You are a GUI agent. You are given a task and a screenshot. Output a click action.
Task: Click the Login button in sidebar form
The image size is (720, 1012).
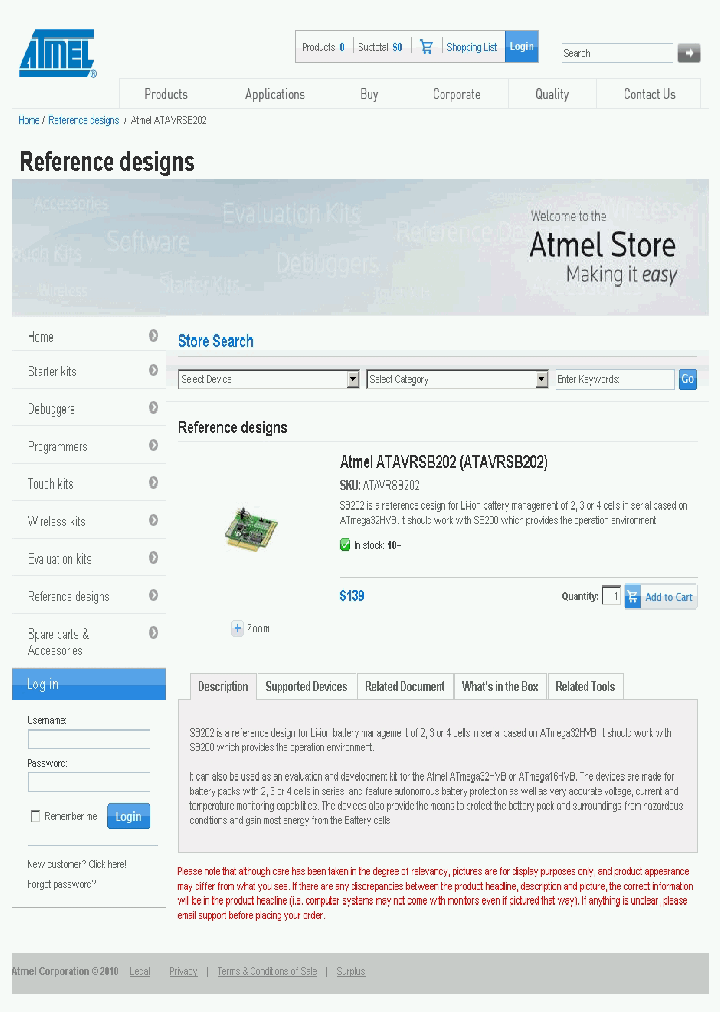[128, 816]
